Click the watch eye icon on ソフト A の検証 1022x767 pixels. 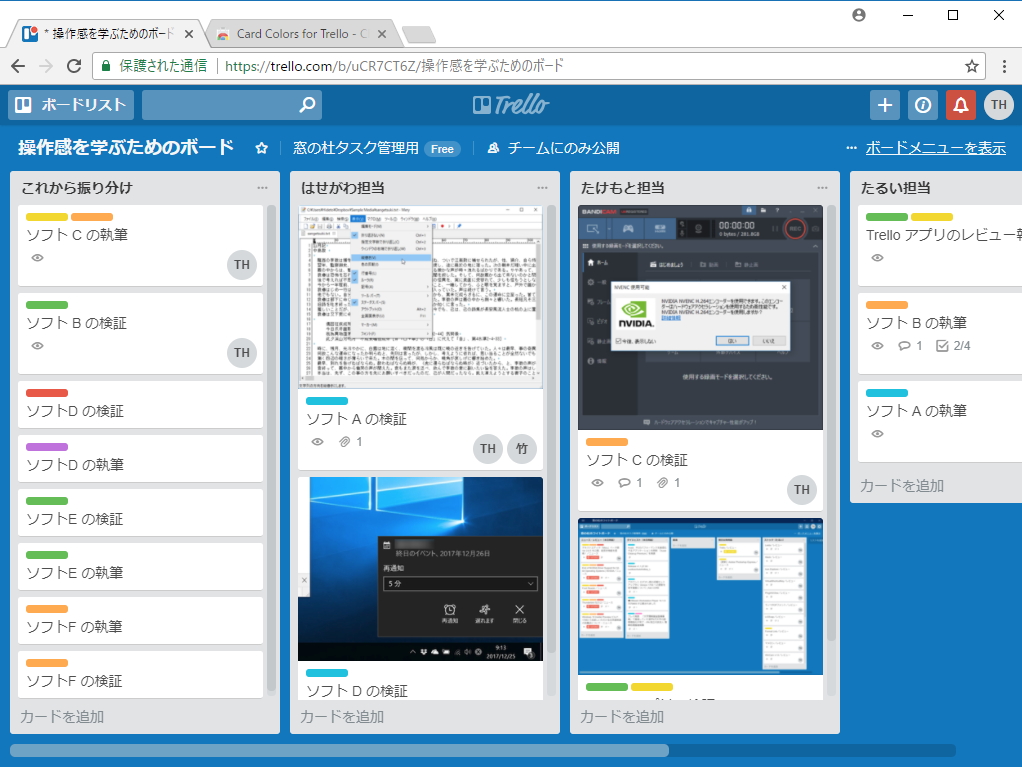317,442
